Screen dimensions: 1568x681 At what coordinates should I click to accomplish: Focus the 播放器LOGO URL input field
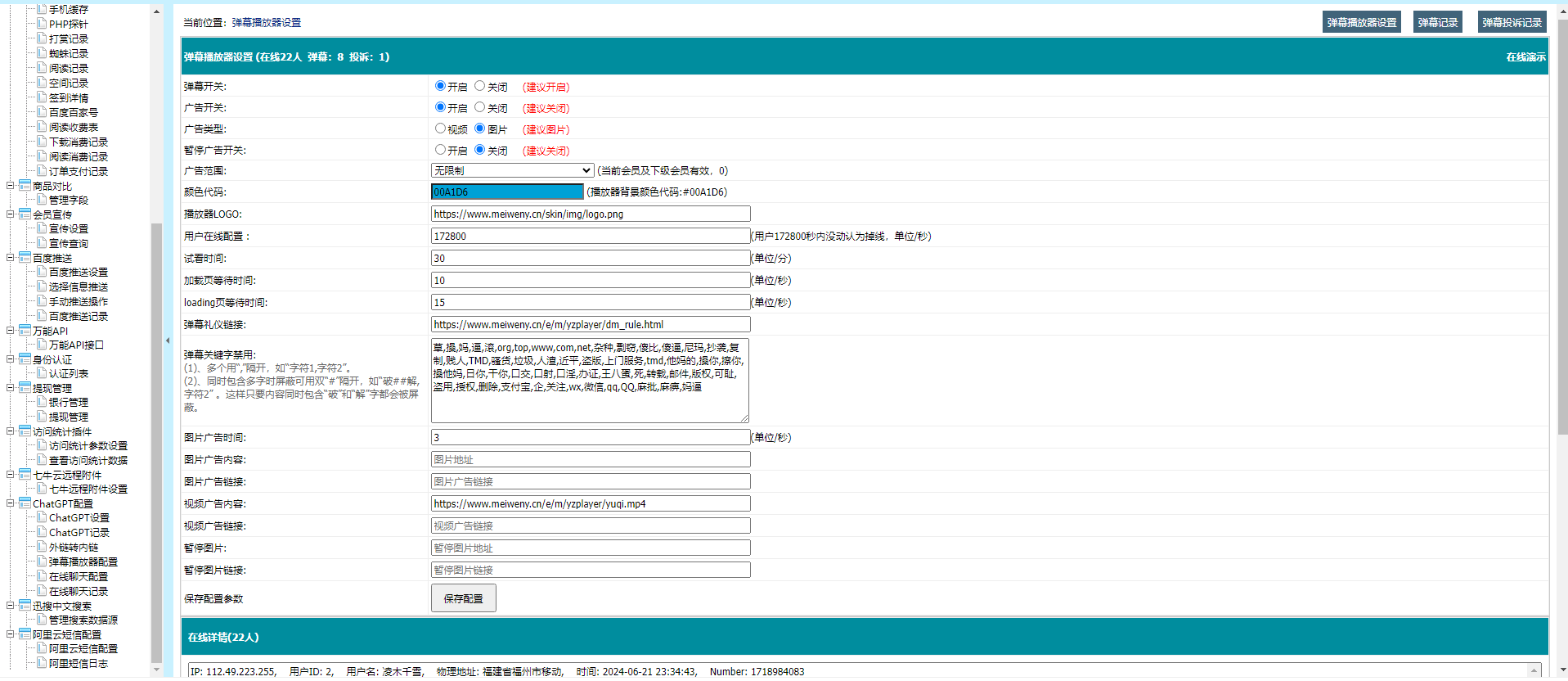point(591,214)
